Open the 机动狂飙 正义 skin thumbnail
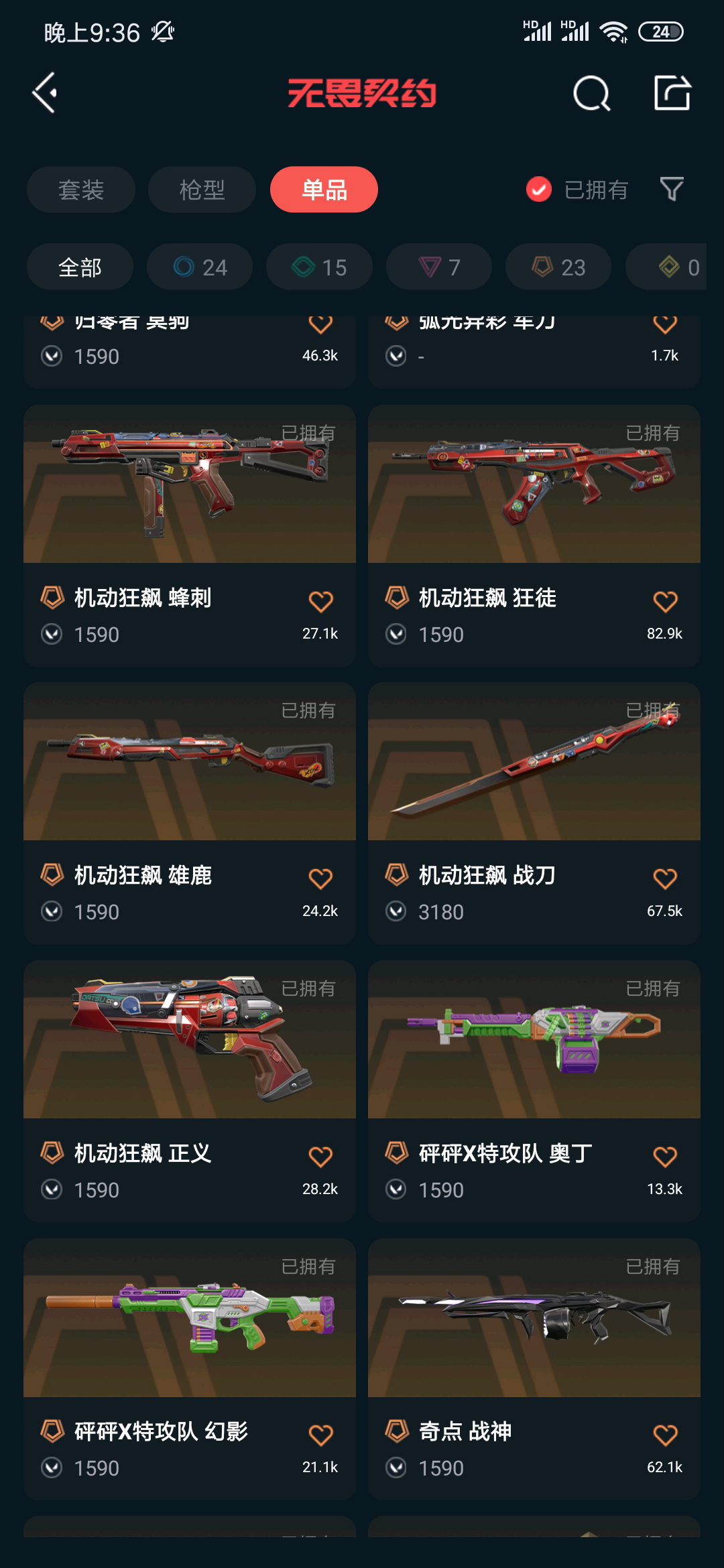Screen dimensions: 724x1568 pos(190,1039)
